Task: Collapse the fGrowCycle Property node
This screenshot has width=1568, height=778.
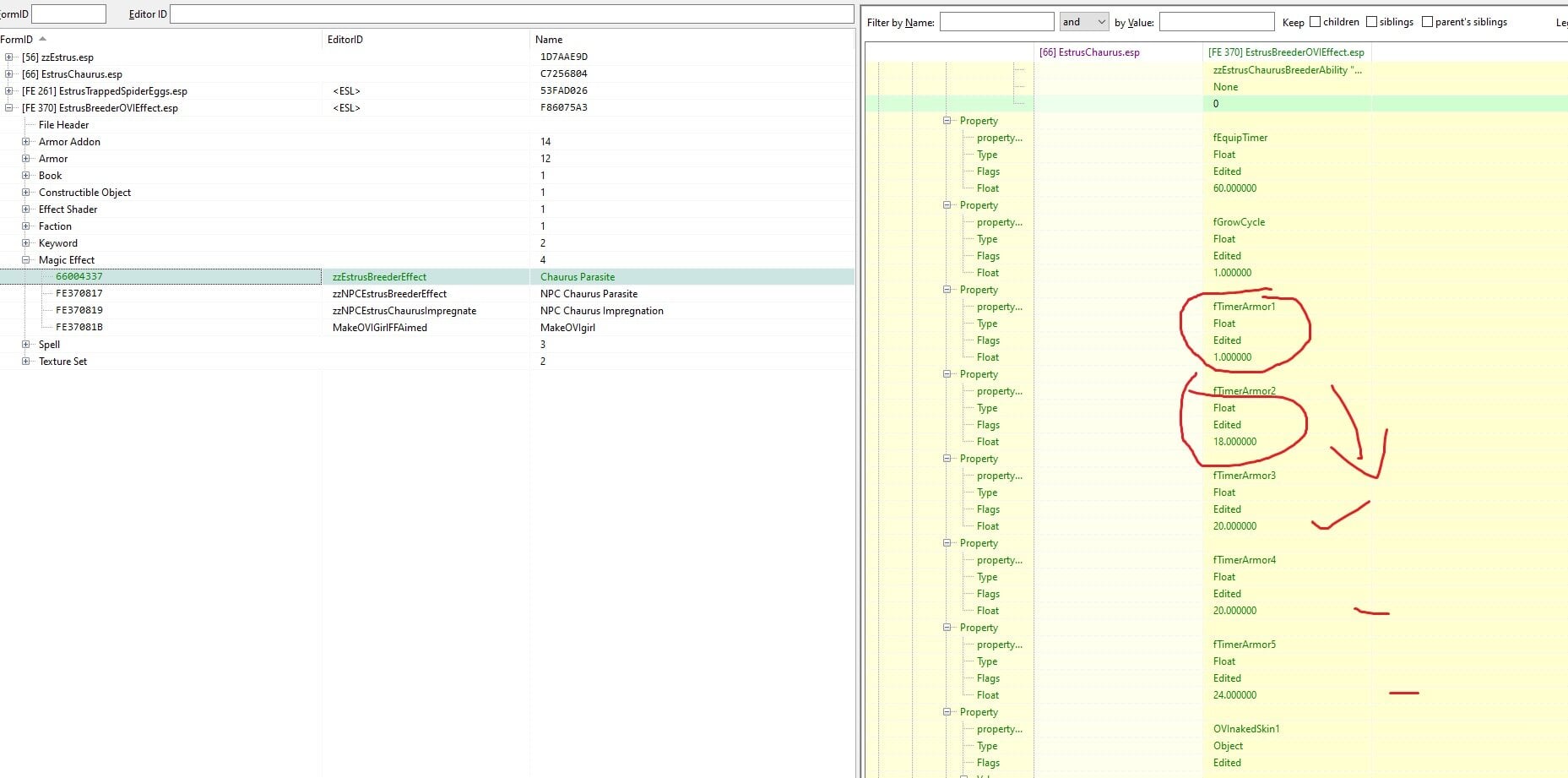Action: pos(947,205)
